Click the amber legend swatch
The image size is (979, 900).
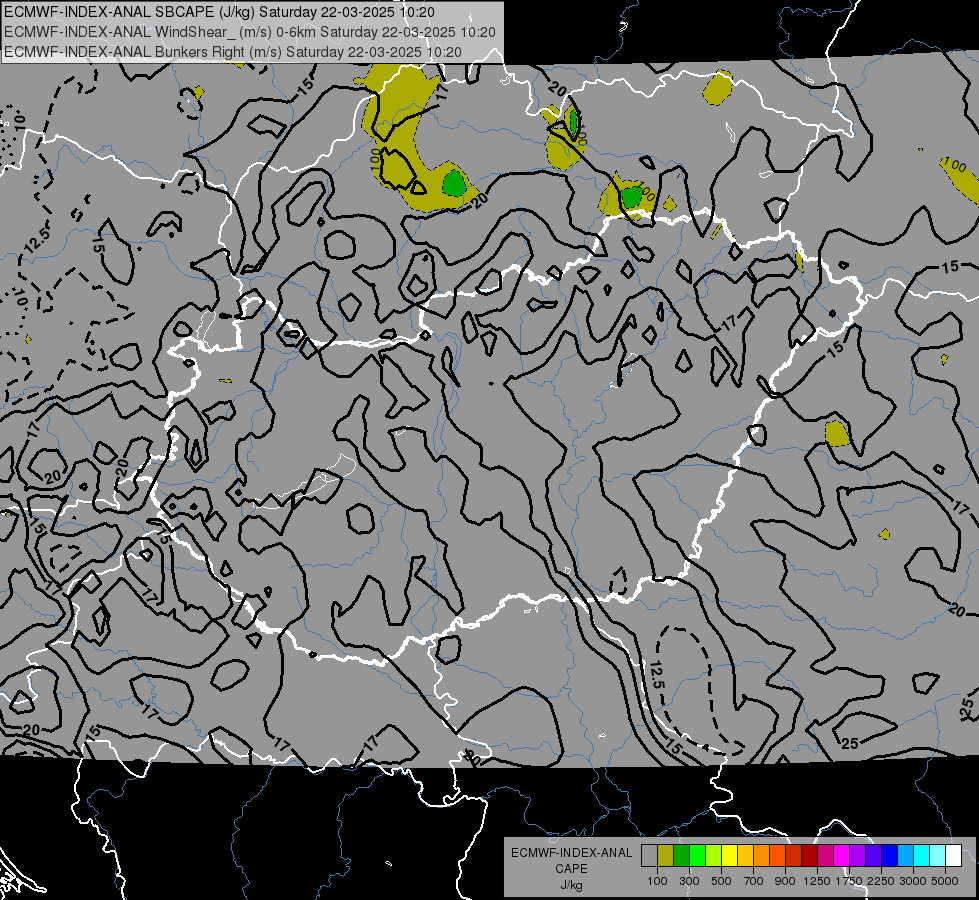[x=745, y=856]
